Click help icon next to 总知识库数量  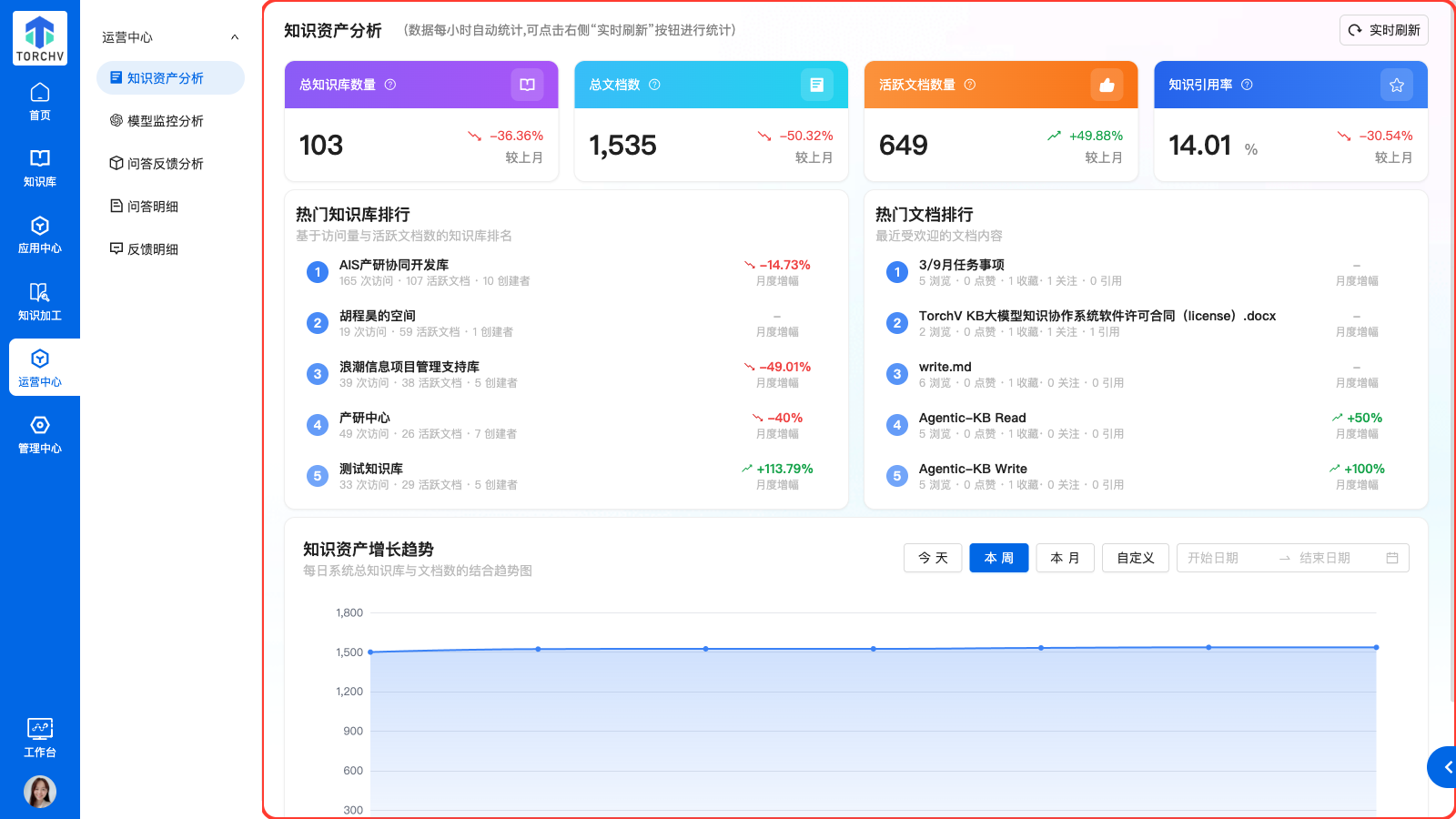coord(390,85)
